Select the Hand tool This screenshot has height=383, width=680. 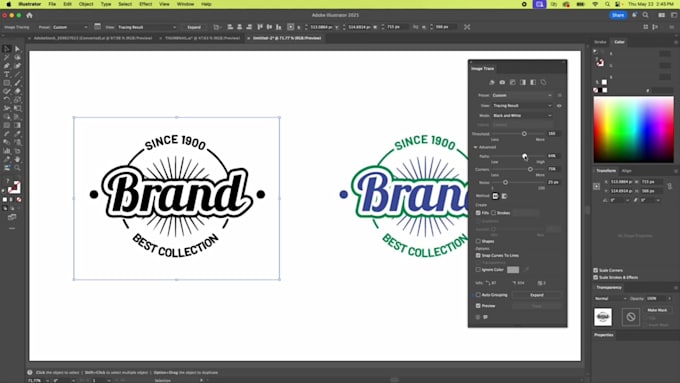click(17, 159)
